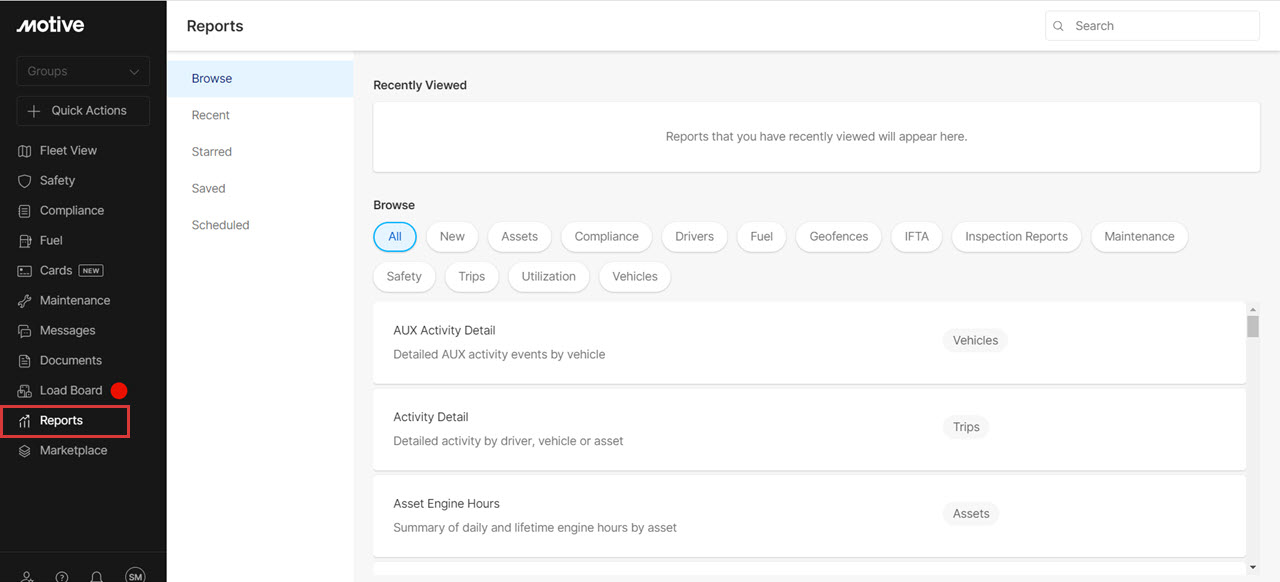
Task: Click the magnifier icon in search box
Action: (x=1059, y=26)
